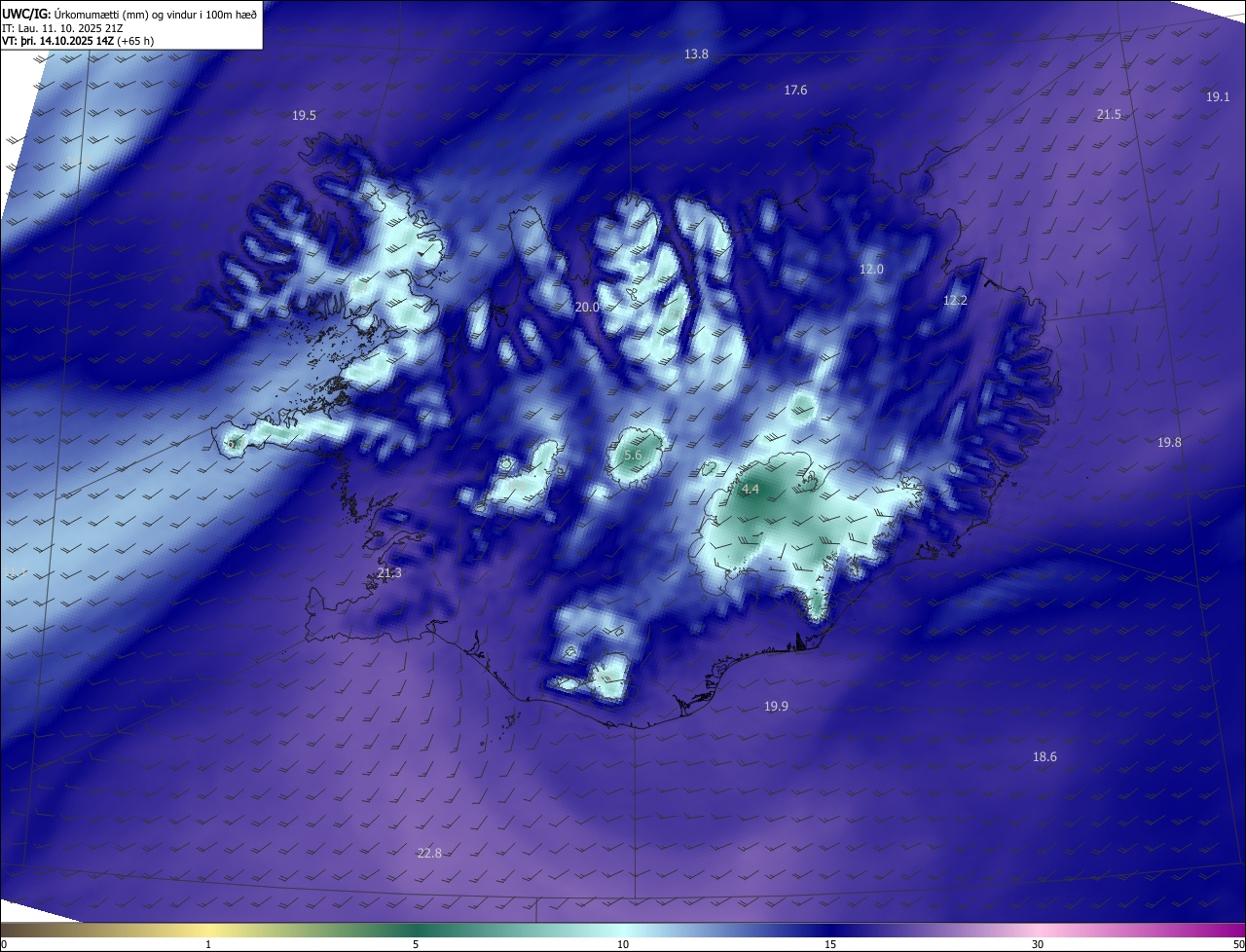Click the 21.3 value label
This screenshot has width=1246, height=952.
click(x=388, y=573)
